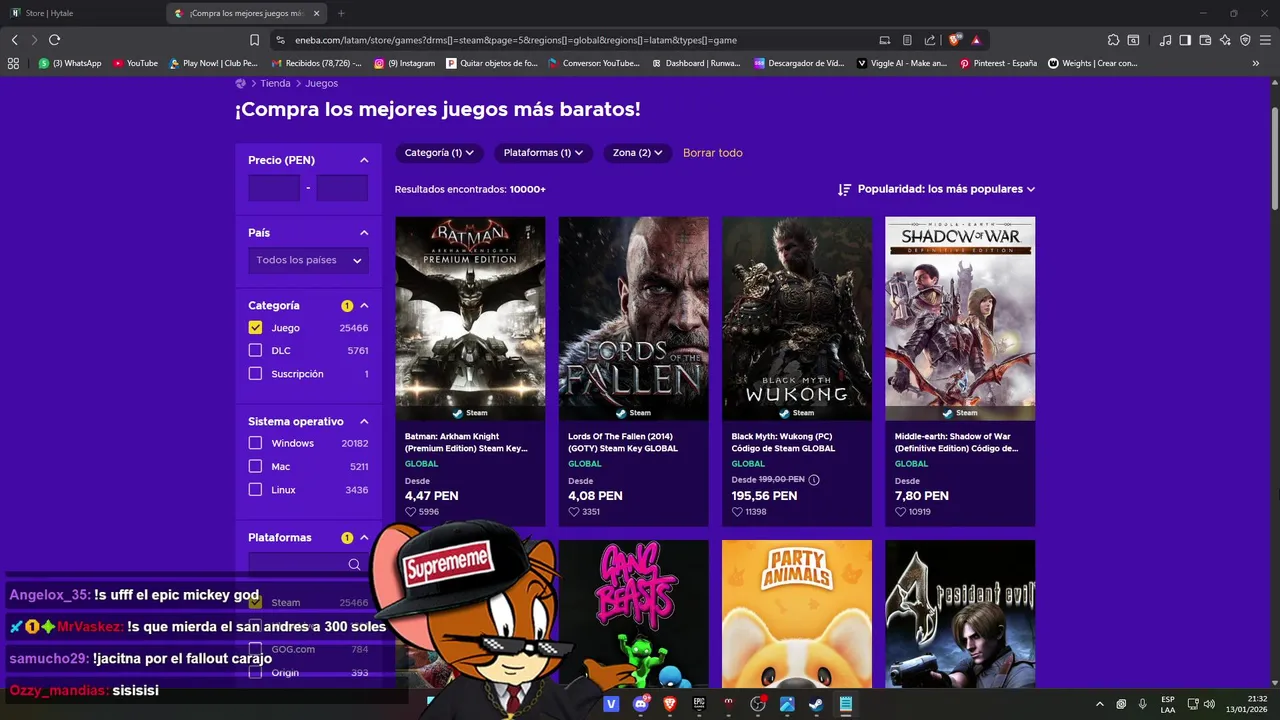Switch to the Store | Hytale tab

pyautogui.click(x=80, y=13)
